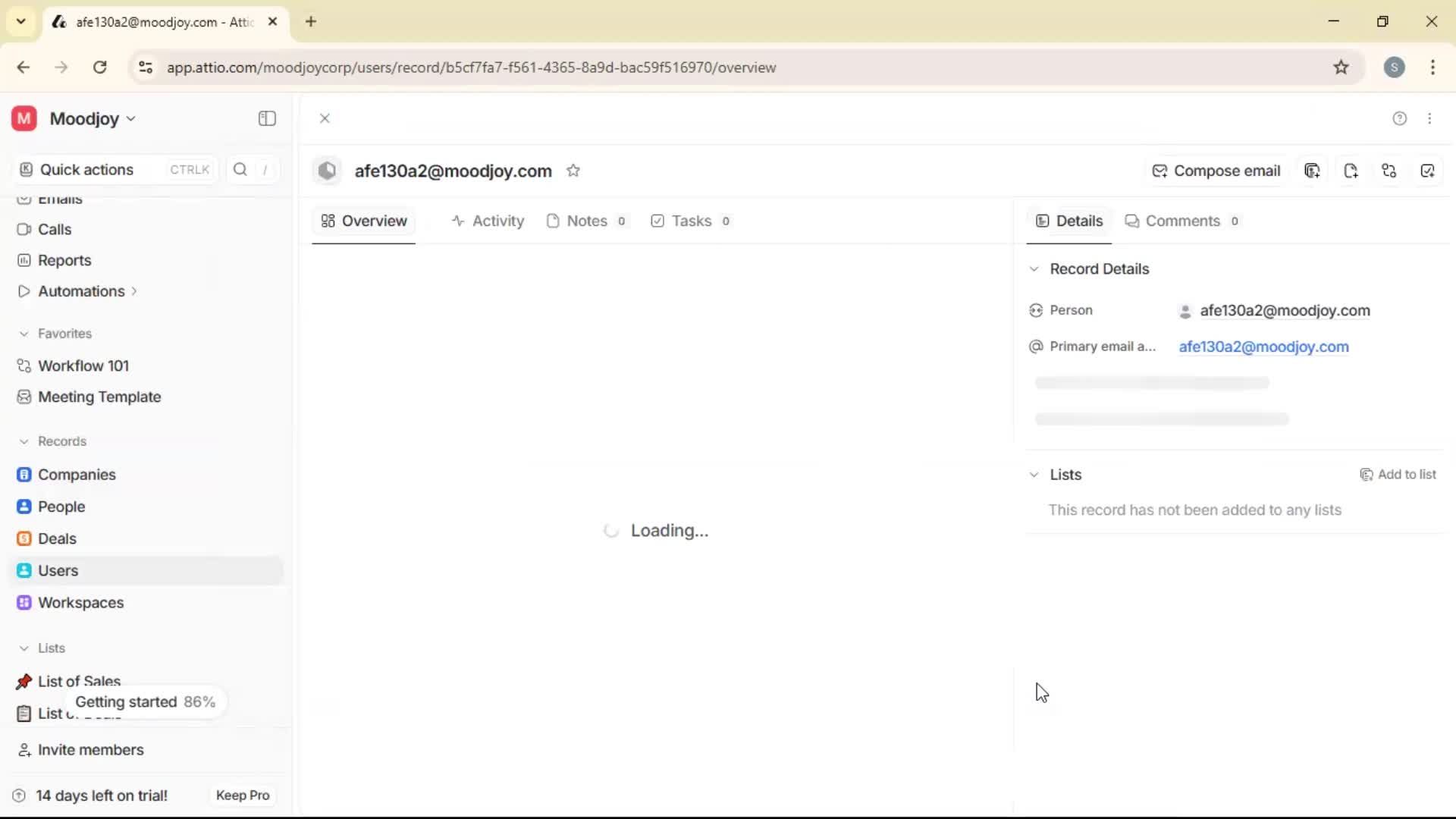The width and height of the screenshot is (1456, 819).
Task: Click the Getting started 86% progress indicator
Action: (x=145, y=701)
